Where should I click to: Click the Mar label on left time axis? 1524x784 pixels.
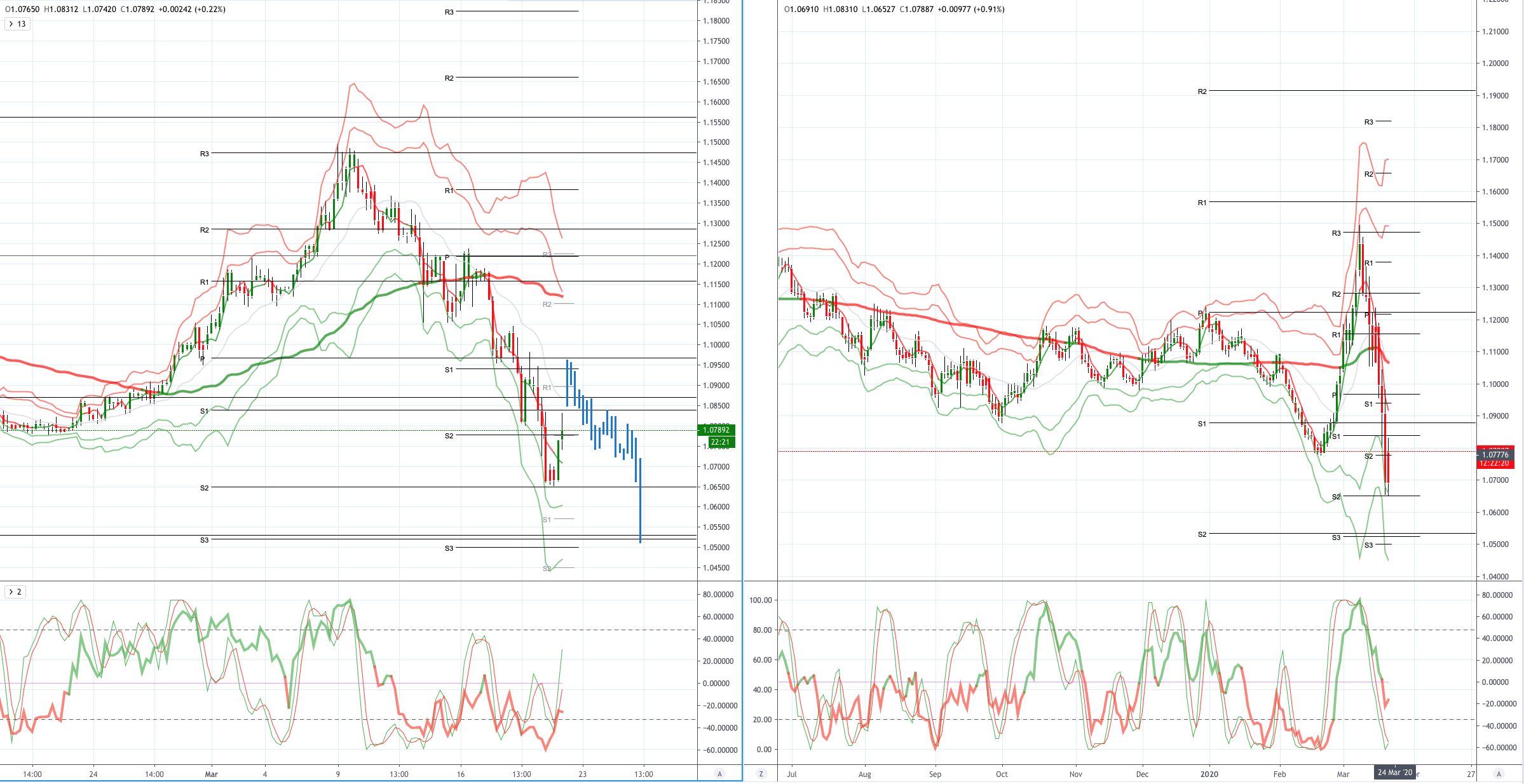click(212, 774)
